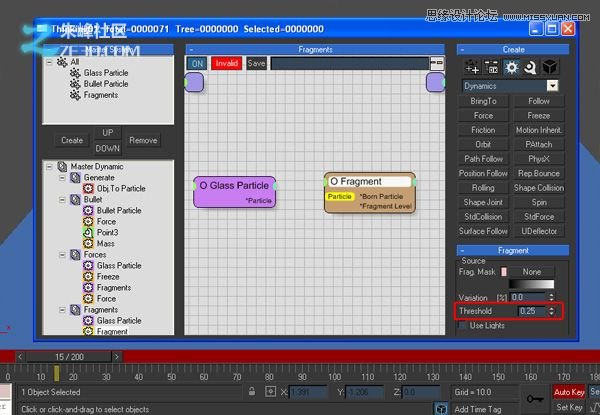Collapse the Fragment rollout header
Screen dimensions: 600x415
tap(513, 251)
